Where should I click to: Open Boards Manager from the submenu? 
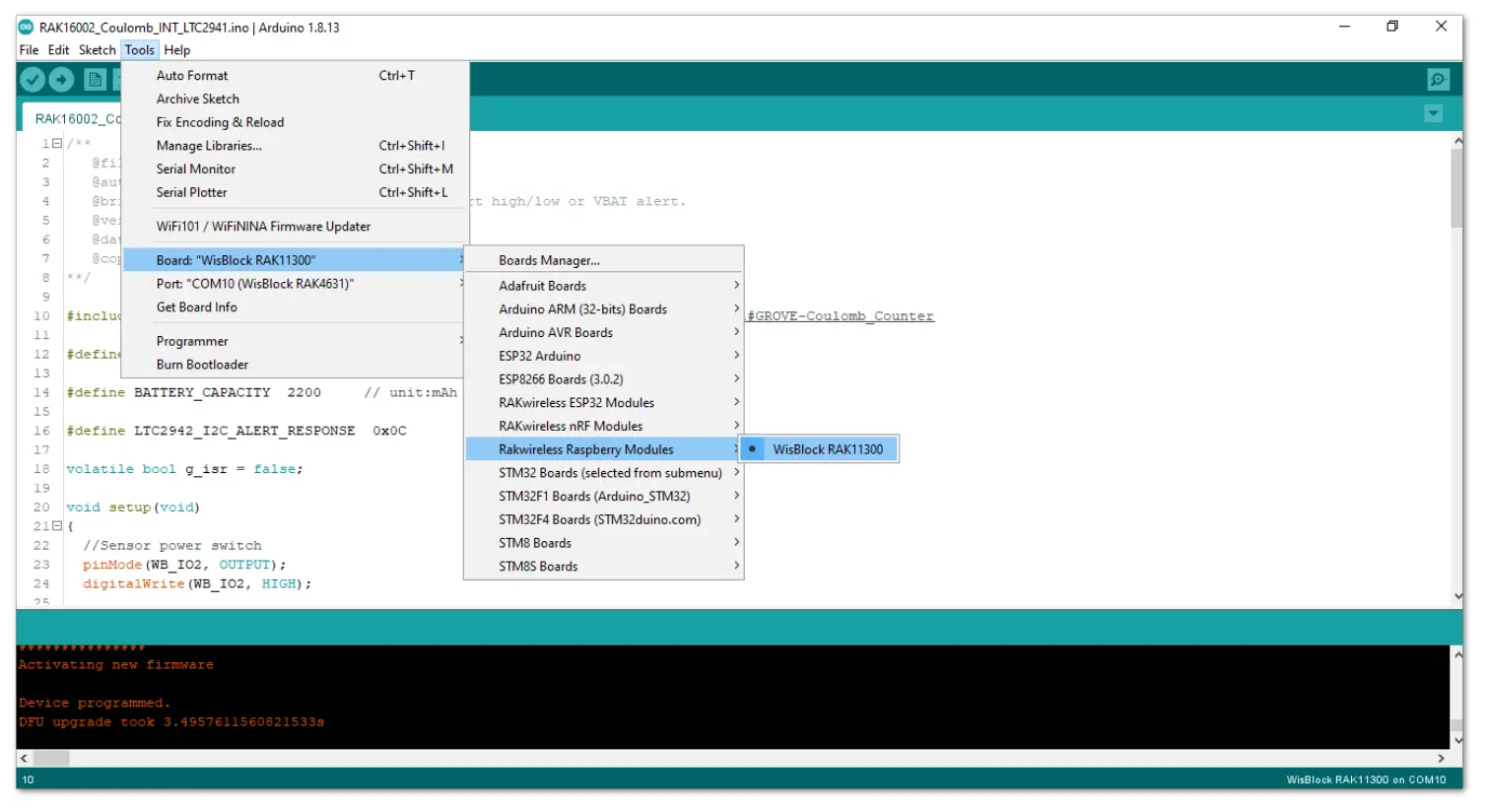[x=603, y=260]
